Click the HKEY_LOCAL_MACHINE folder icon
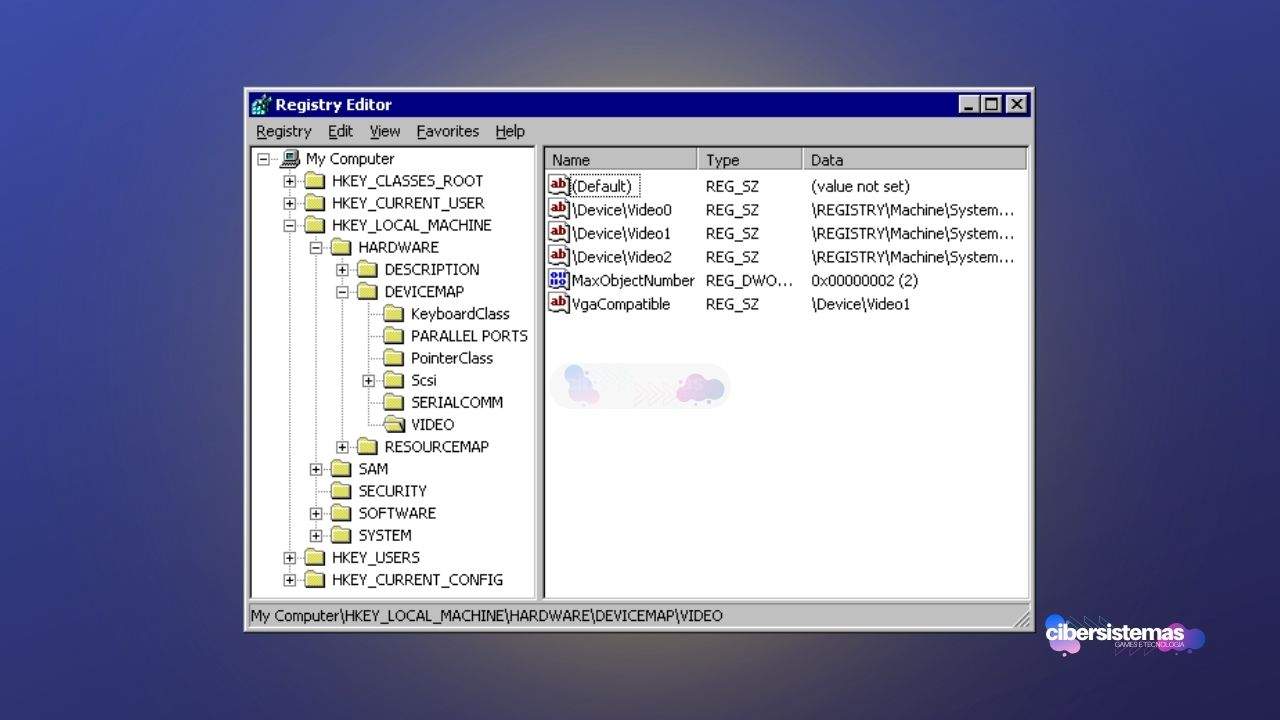This screenshot has height=720, width=1280. [315, 225]
